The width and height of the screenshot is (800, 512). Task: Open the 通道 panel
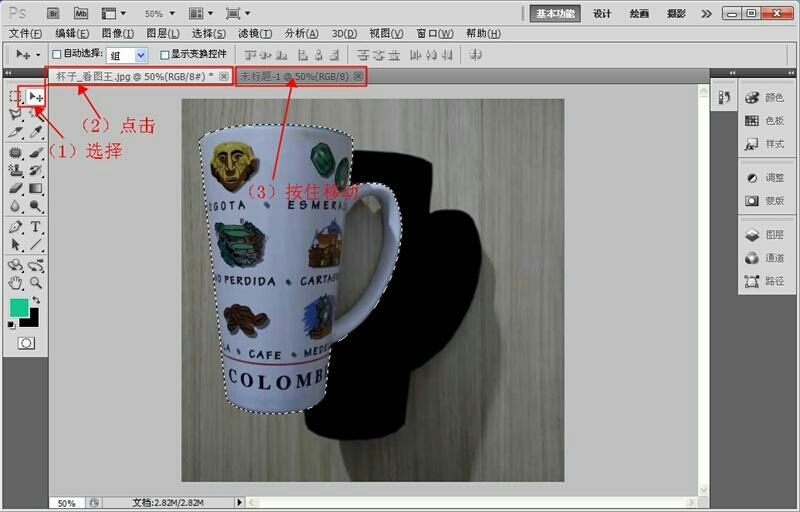(x=764, y=258)
